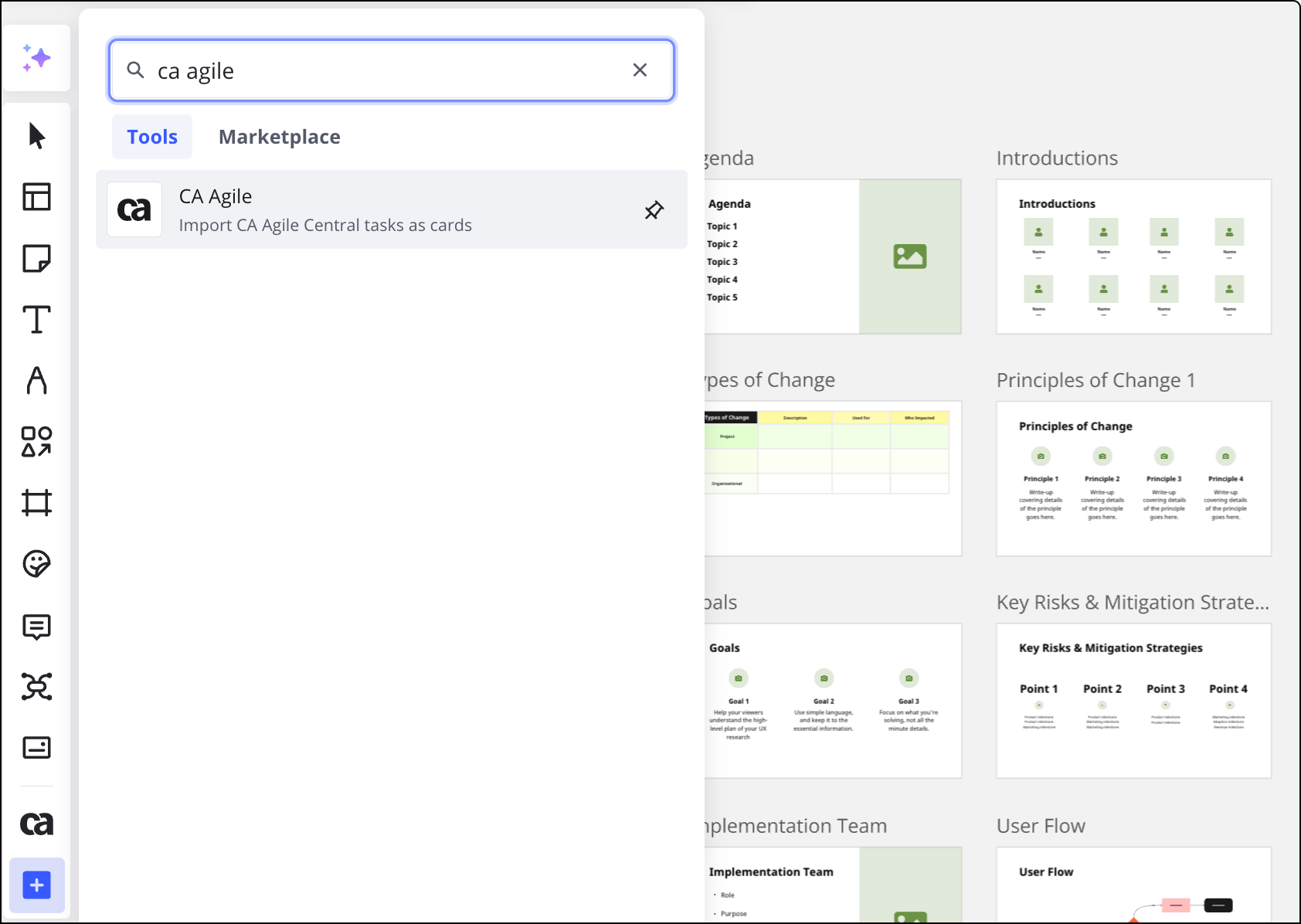Open shapes and lines tool
This screenshot has height=924, width=1301.
36,442
